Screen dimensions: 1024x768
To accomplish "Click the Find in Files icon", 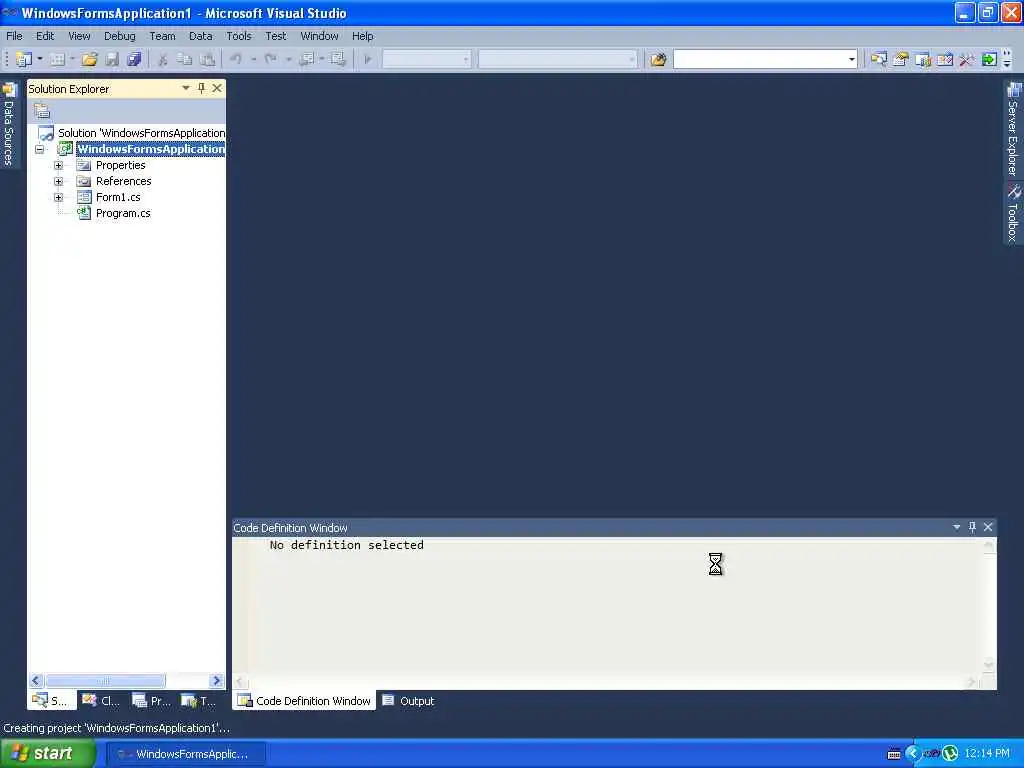I will [x=658, y=59].
